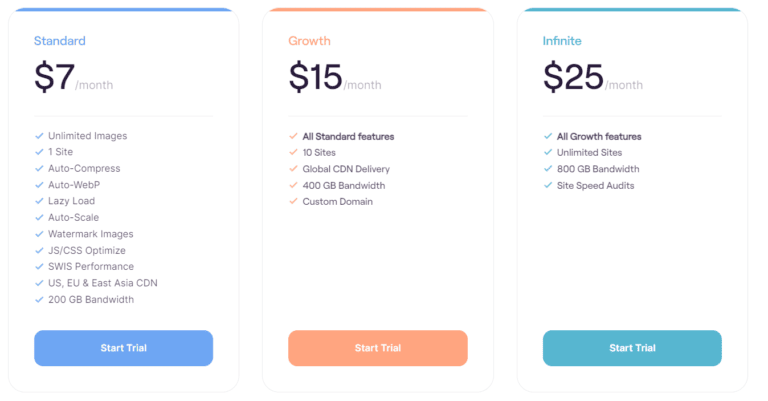Screen dimensions: 768x401
Task: Click the Standard plan Start Trial button
Action: 123,348
